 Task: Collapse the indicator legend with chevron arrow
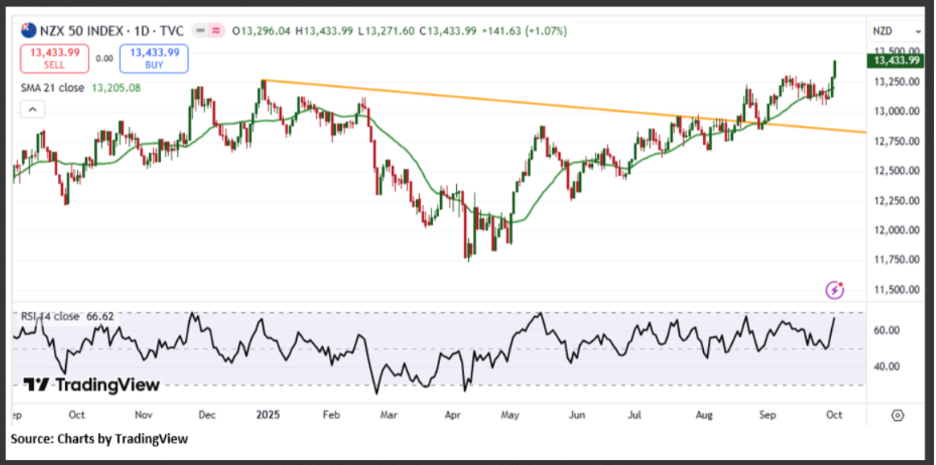[32, 110]
